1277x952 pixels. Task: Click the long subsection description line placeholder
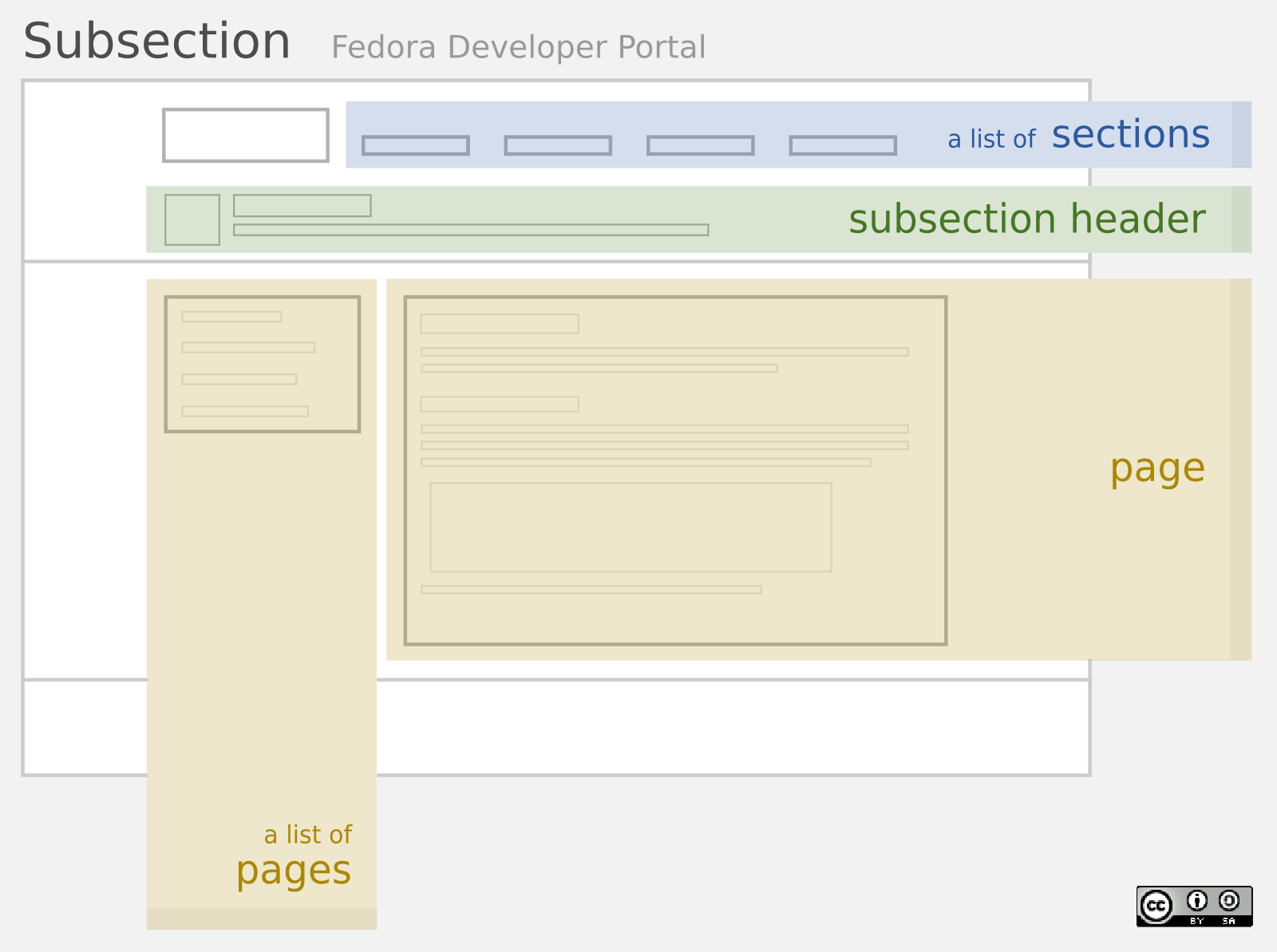coord(471,230)
